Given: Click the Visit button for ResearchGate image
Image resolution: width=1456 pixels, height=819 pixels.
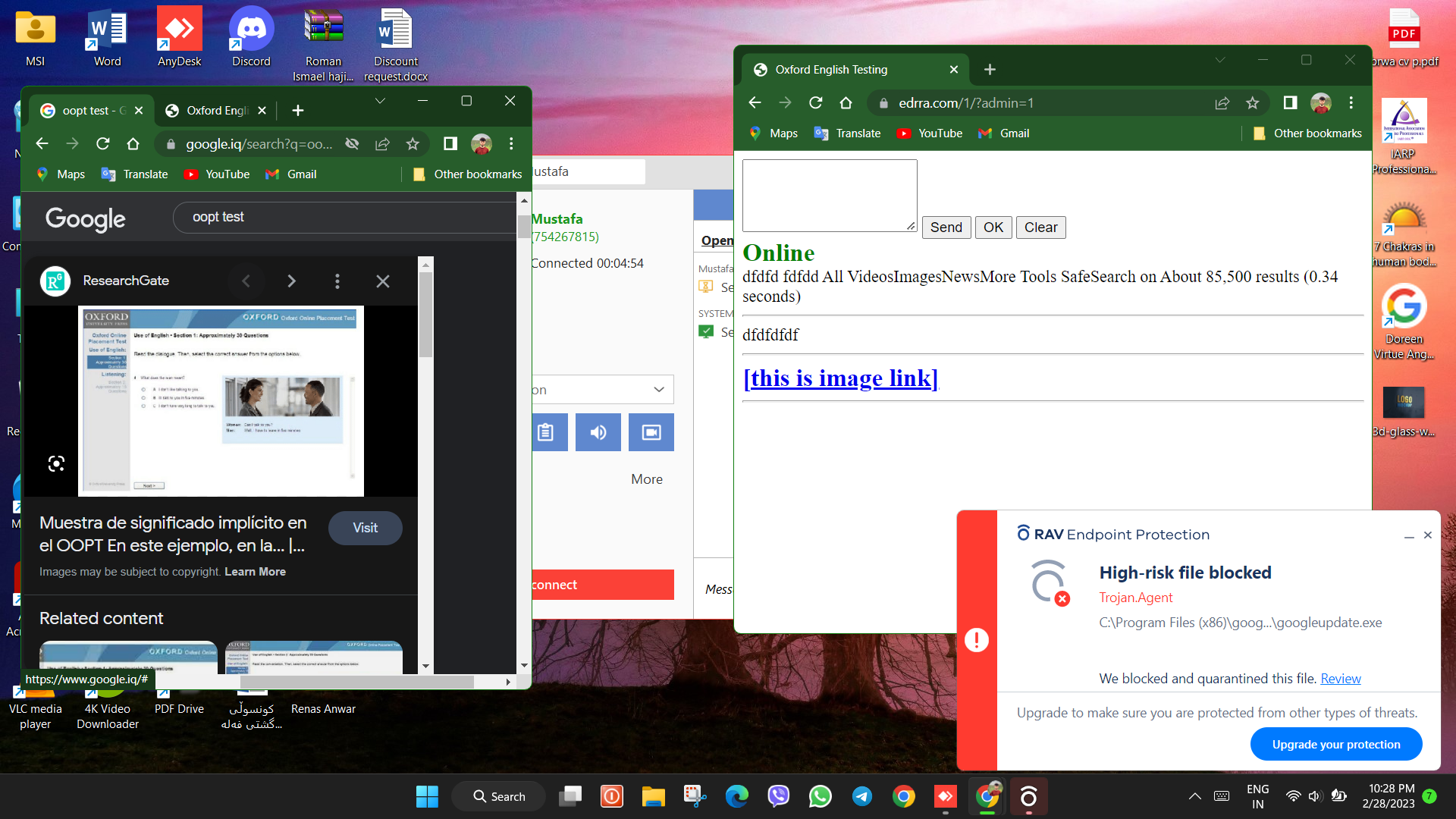Looking at the screenshot, I should tap(366, 528).
